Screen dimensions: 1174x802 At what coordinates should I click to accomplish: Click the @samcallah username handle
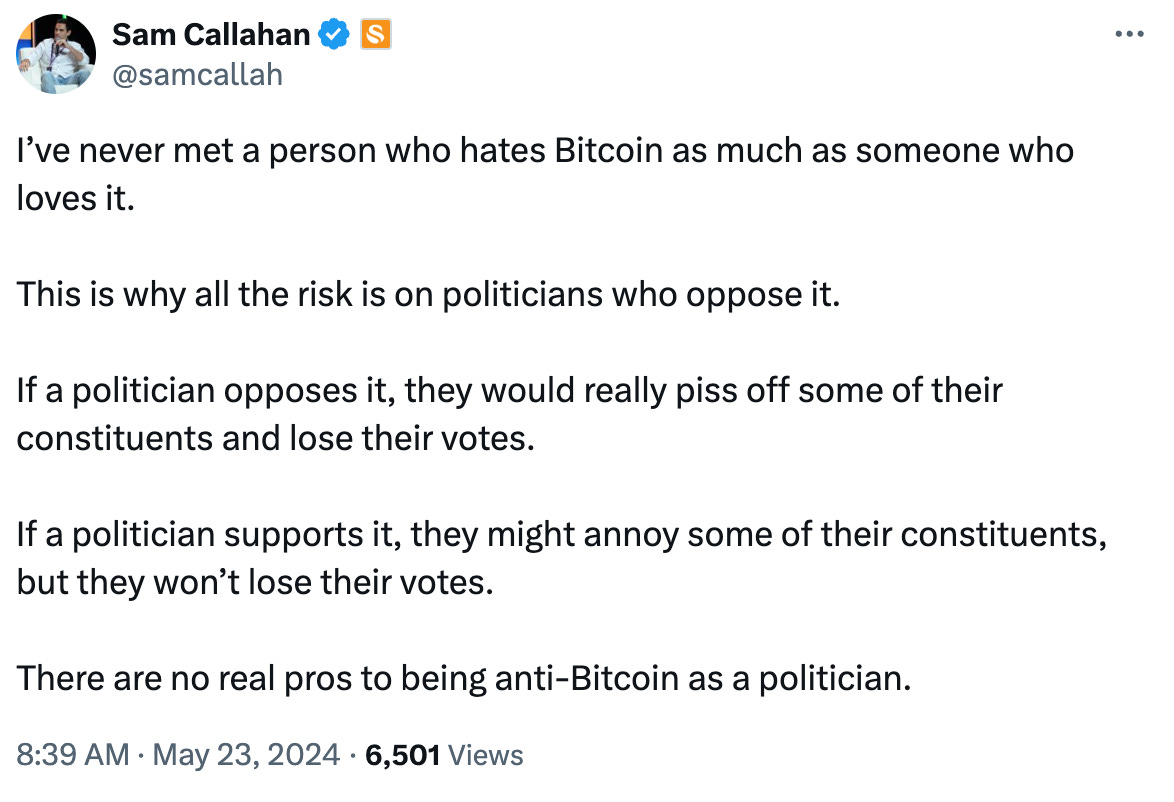[196, 74]
